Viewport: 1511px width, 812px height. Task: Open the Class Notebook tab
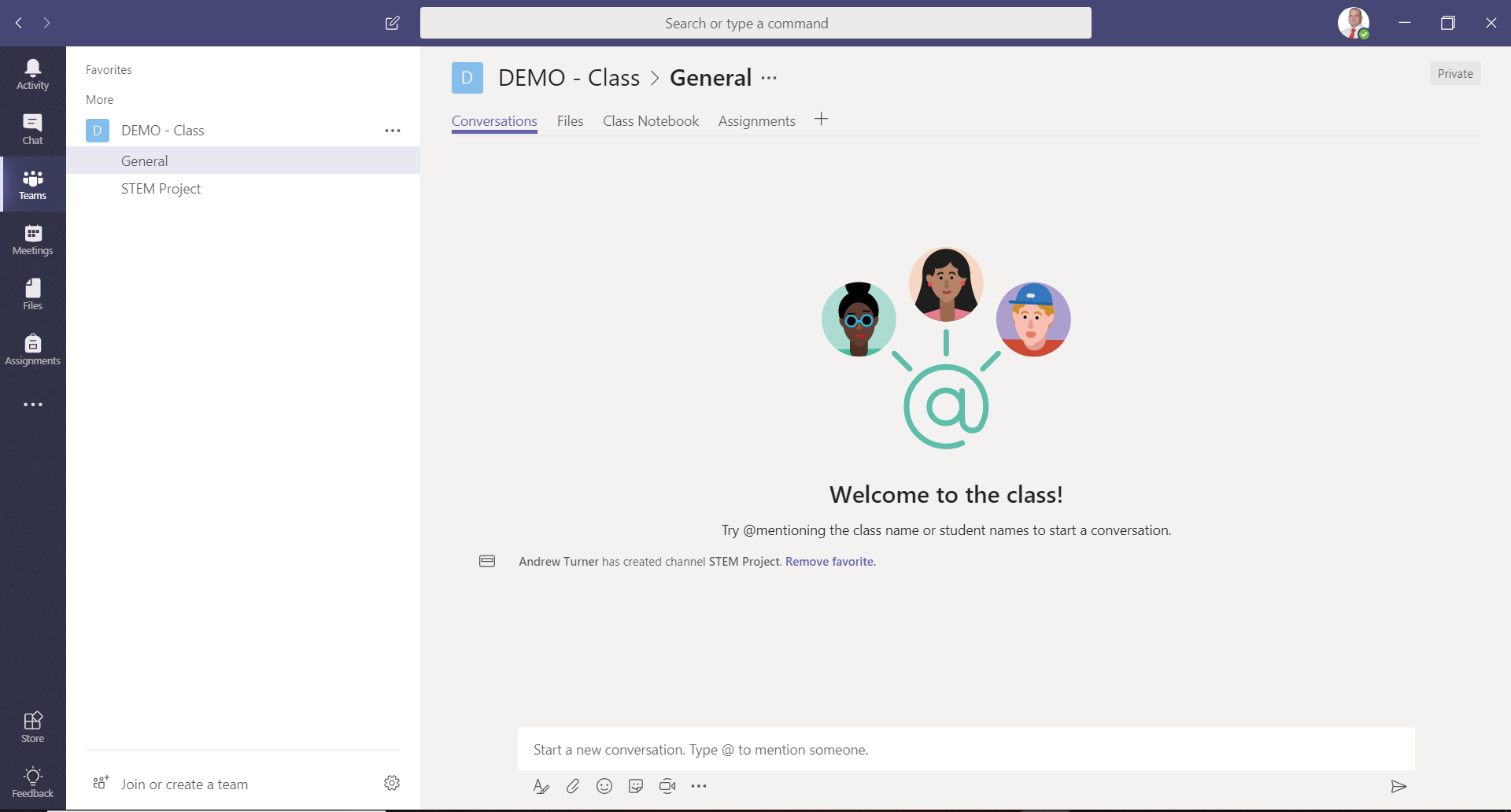click(651, 121)
